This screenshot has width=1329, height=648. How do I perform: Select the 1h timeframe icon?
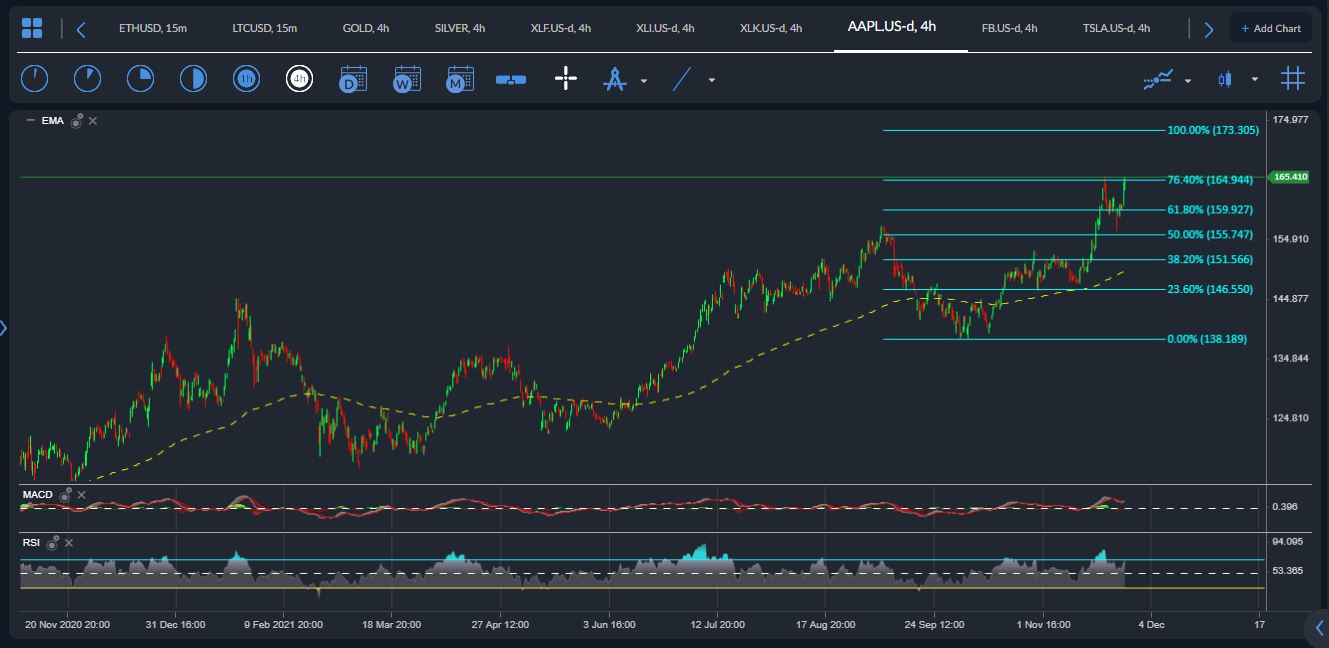point(246,79)
